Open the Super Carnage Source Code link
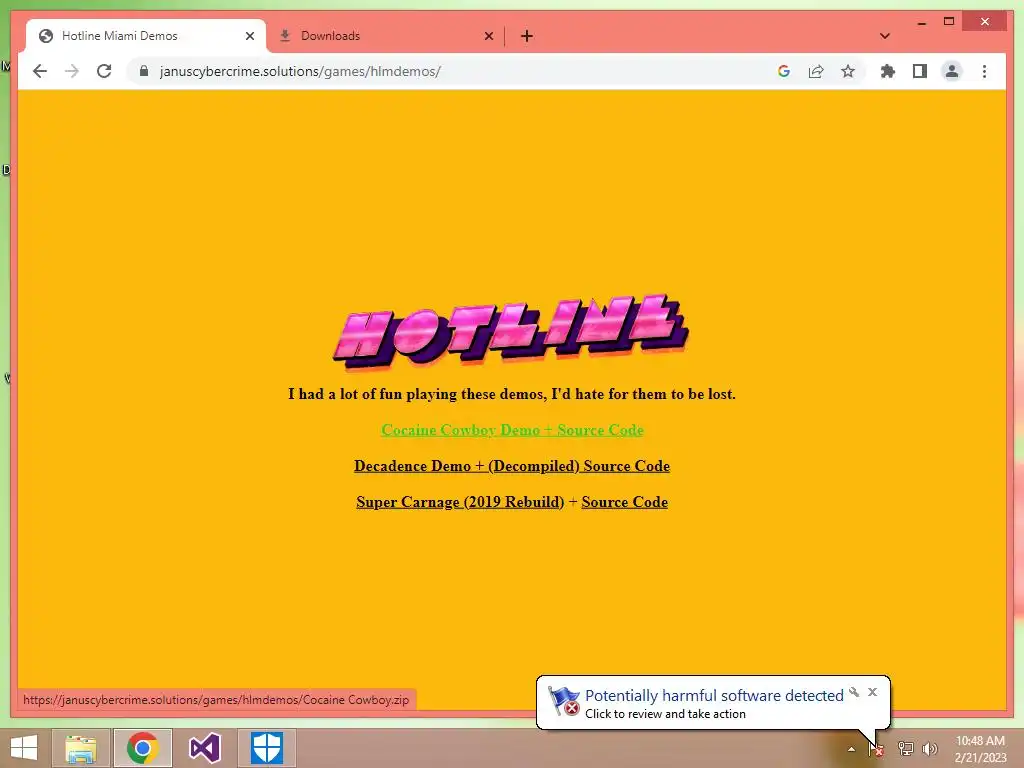 pos(624,502)
